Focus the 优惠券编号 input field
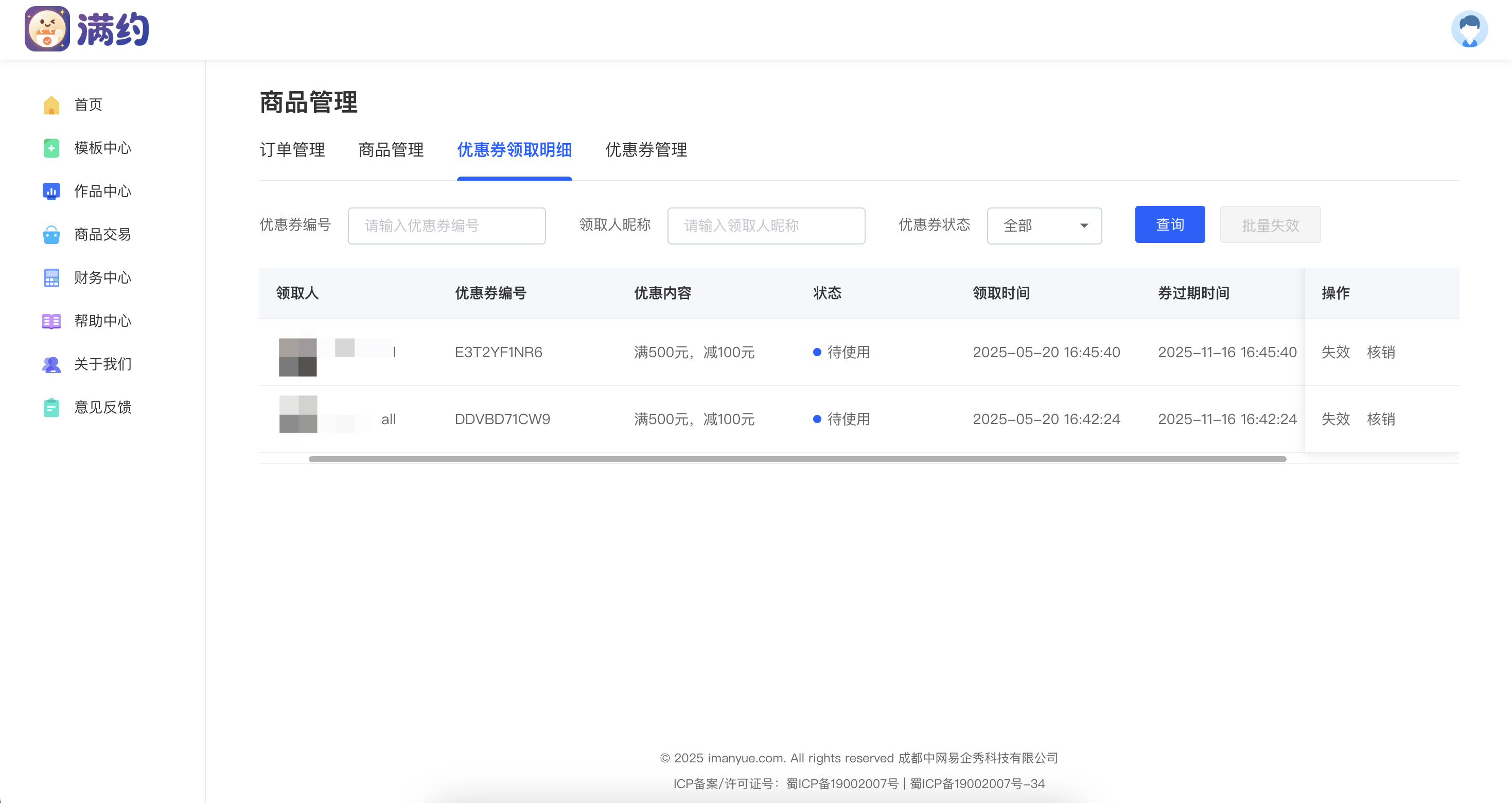Screen dimensions: 1512x803 point(446,225)
